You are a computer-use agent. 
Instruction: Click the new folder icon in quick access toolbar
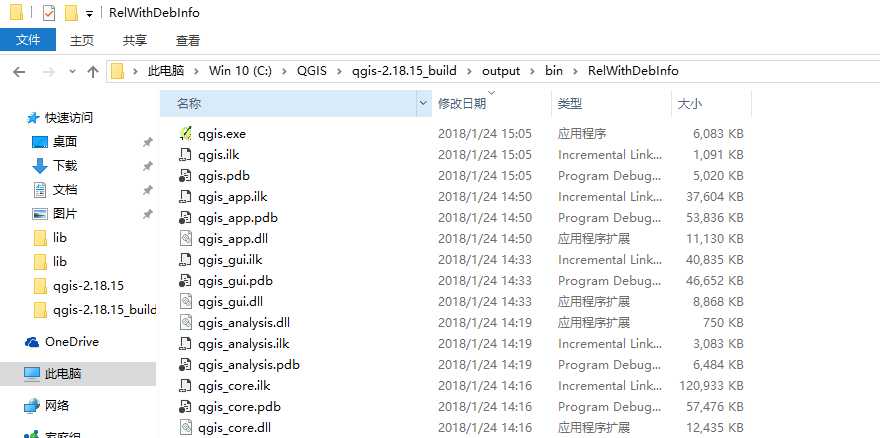(71, 12)
